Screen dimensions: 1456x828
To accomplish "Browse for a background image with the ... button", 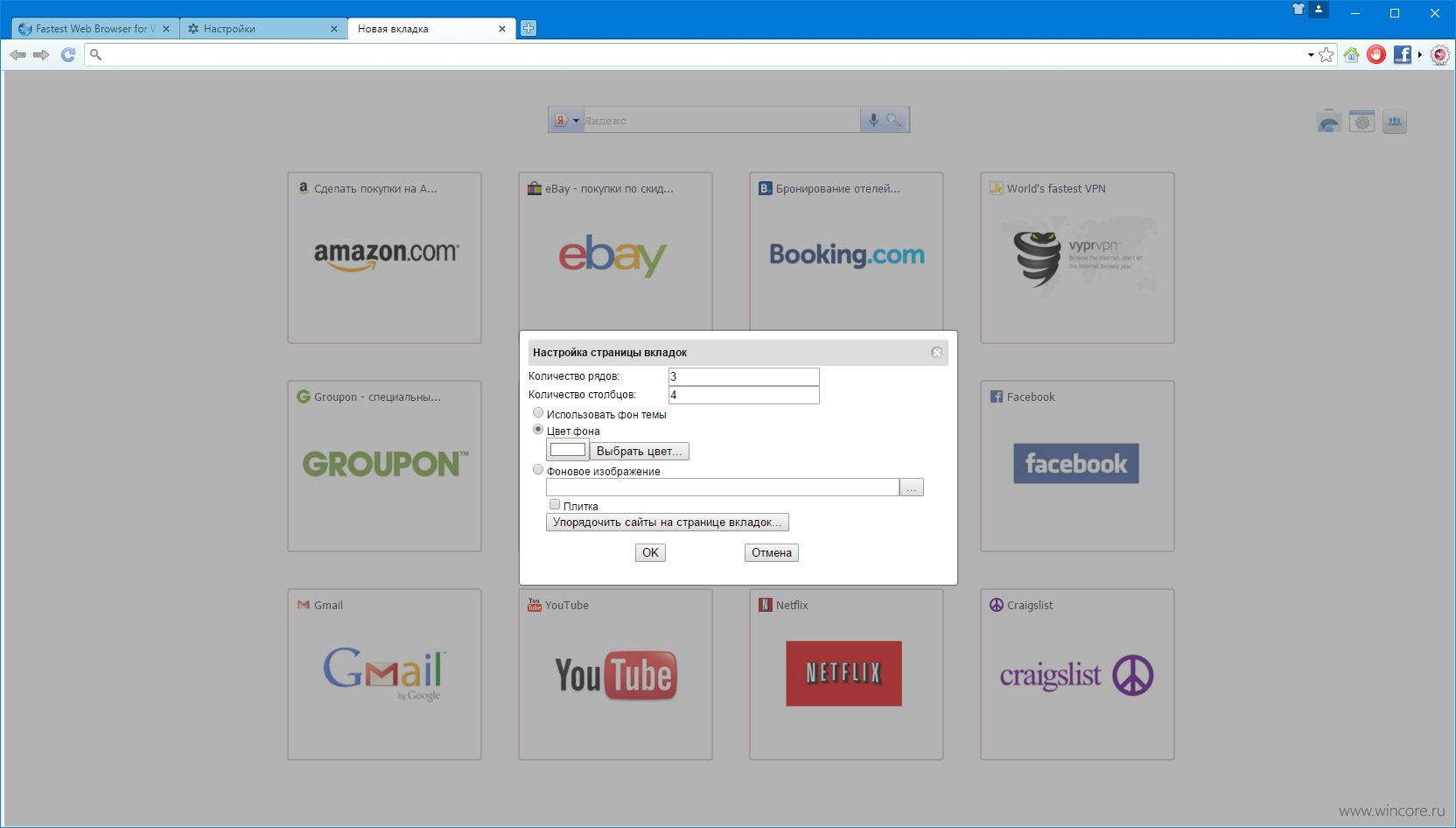I will point(912,488).
